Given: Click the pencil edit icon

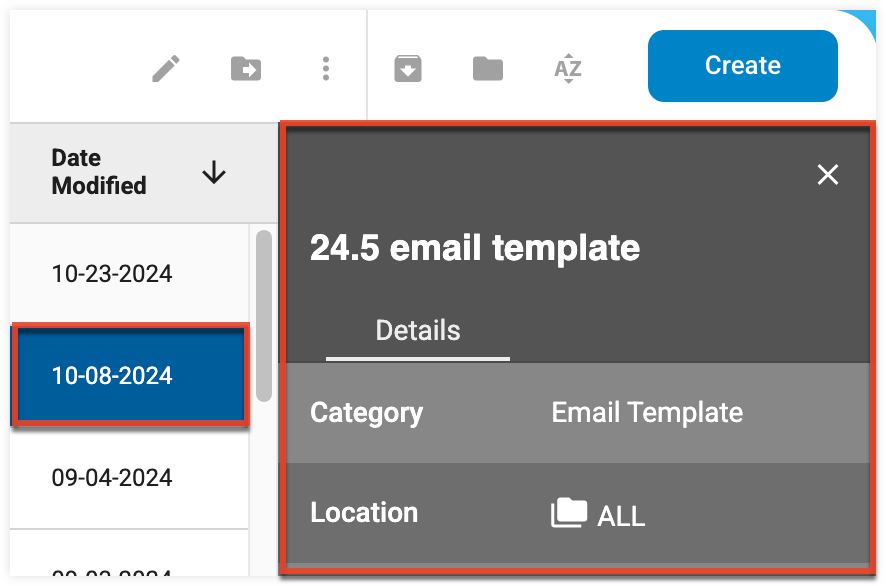Looking at the screenshot, I should point(166,68).
